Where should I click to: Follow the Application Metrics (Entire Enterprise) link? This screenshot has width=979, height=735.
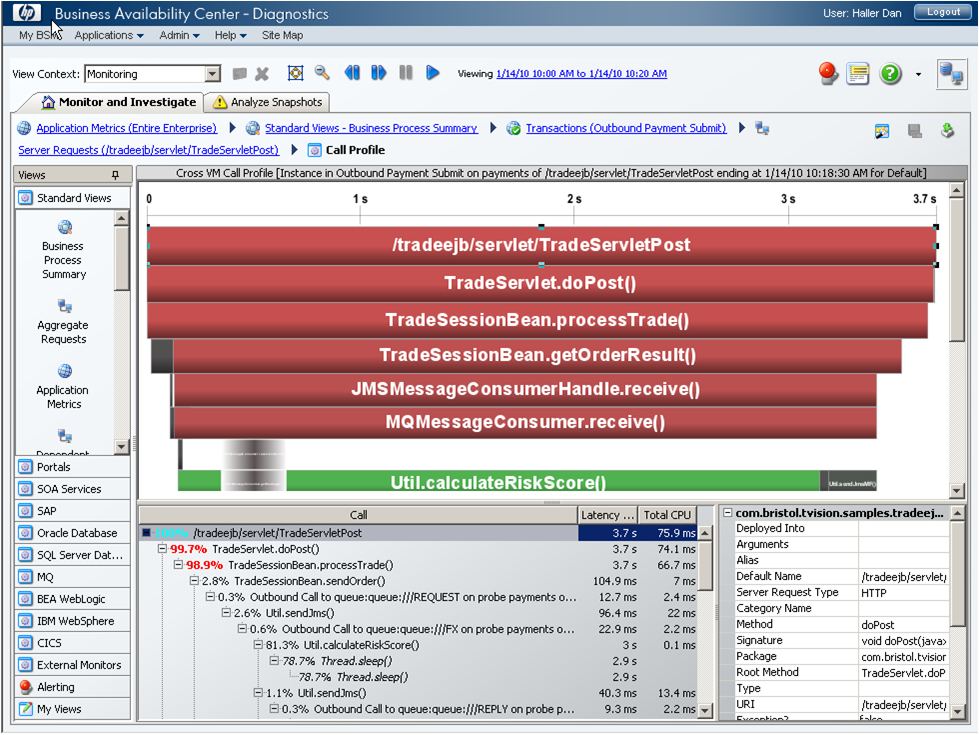pos(127,128)
